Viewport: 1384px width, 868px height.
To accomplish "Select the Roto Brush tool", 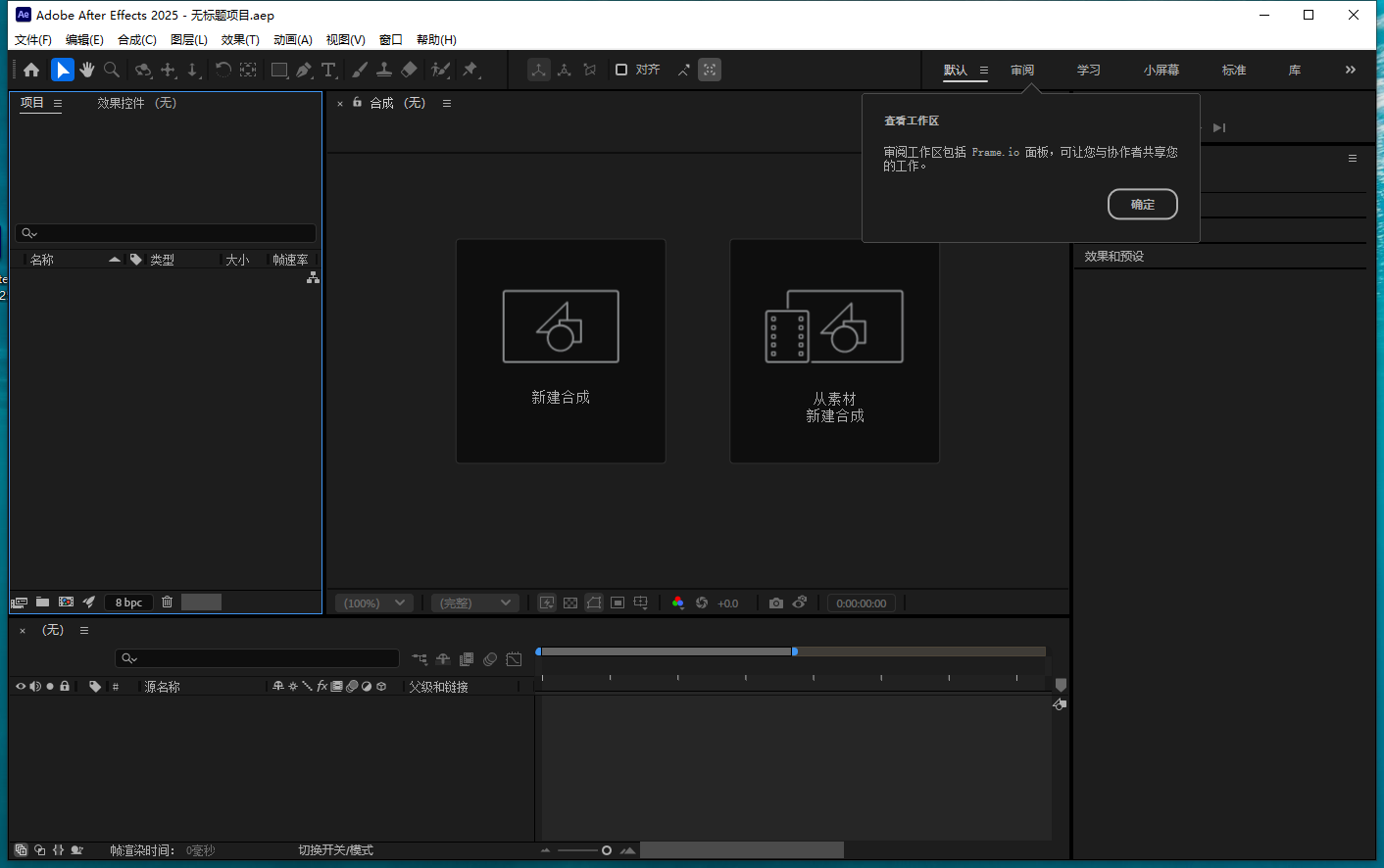I will tap(441, 70).
